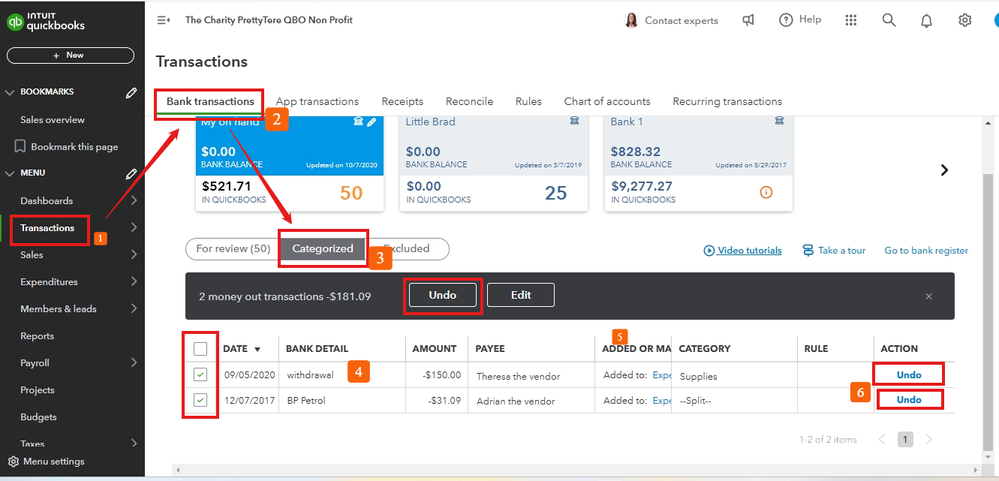The height and width of the screenshot is (481, 999).
Task: Click the pencil icon on the blue account card
Action: point(371,122)
